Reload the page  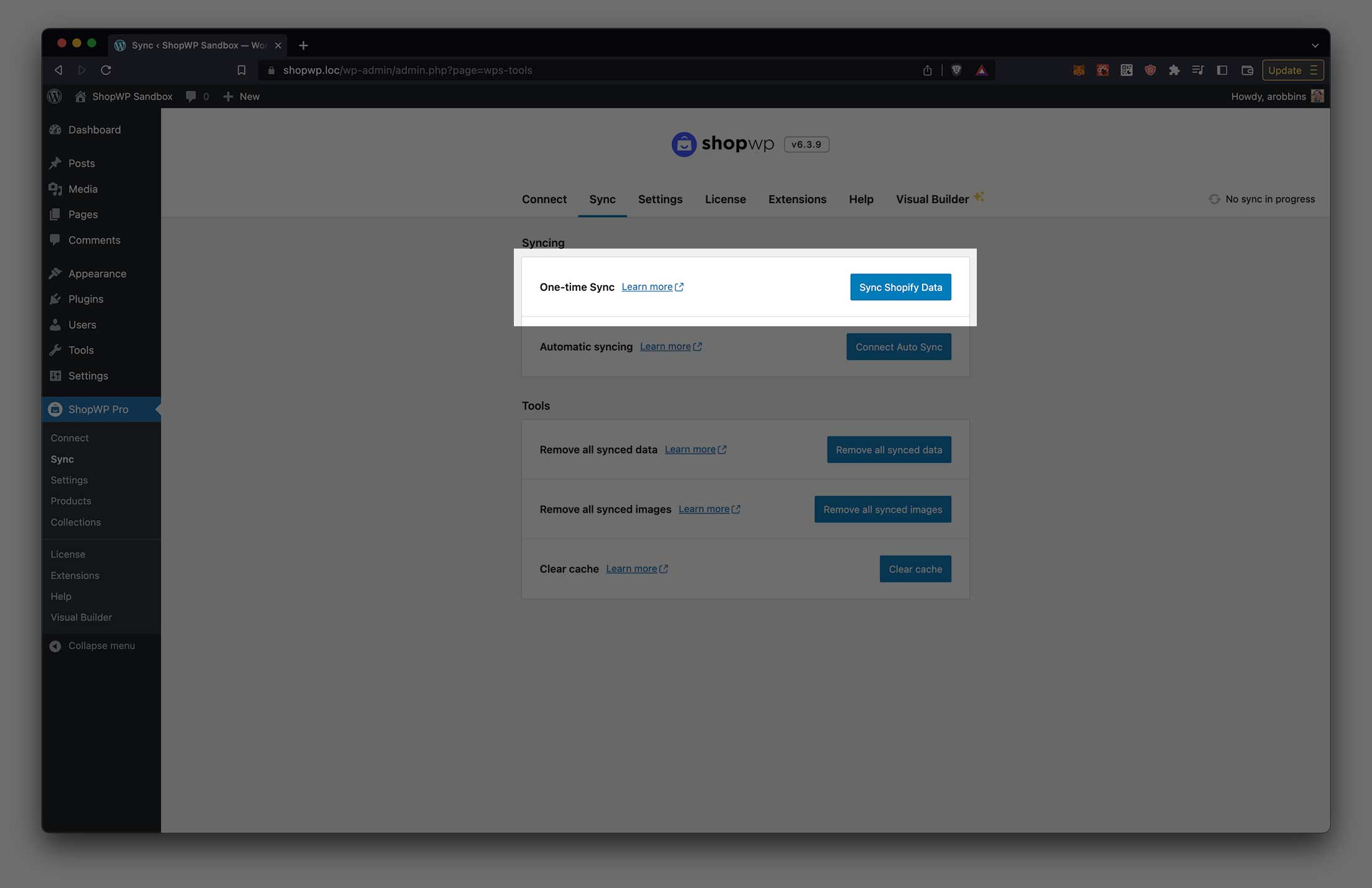coord(106,70)
